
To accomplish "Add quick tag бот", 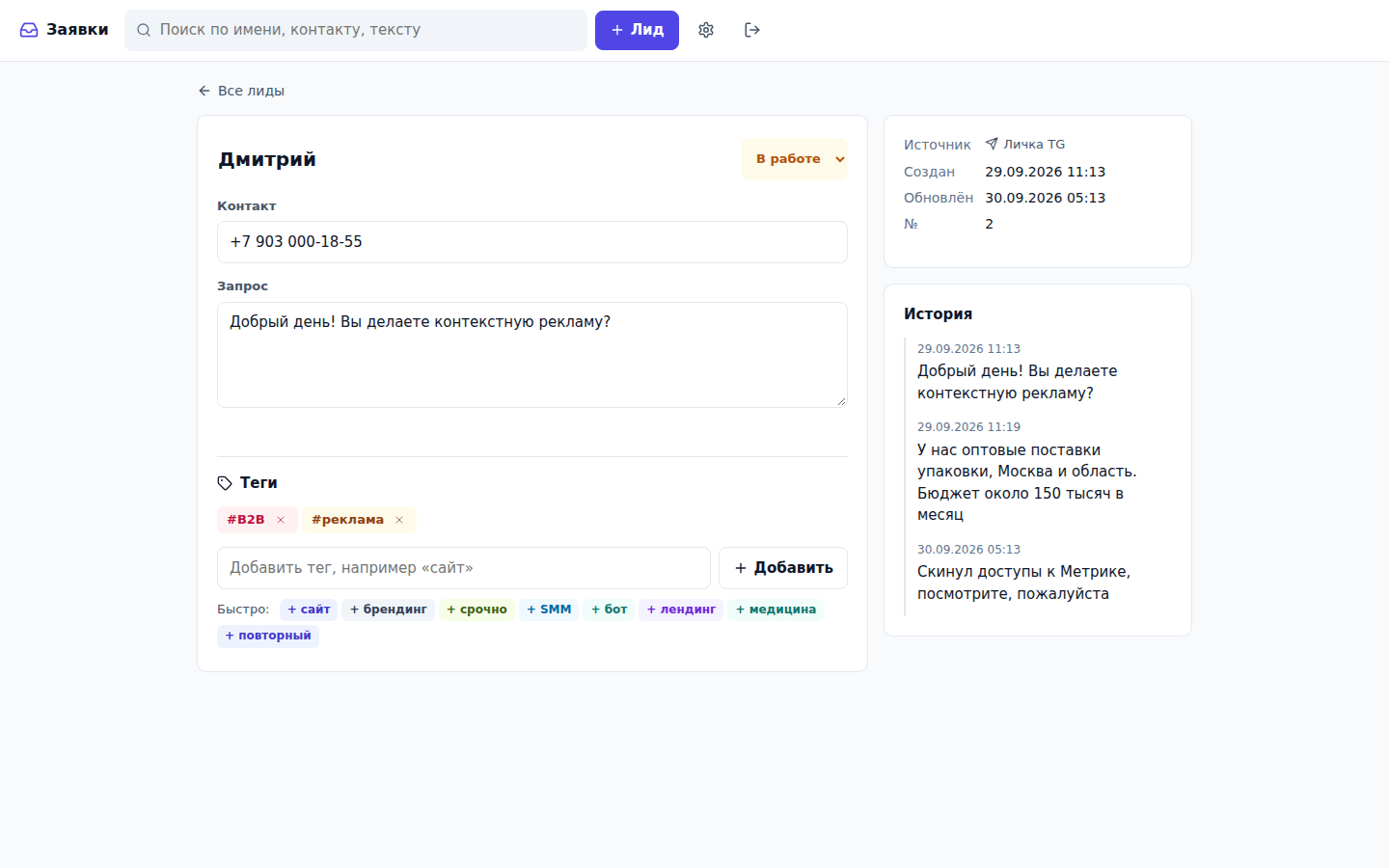I will [609, 610].
